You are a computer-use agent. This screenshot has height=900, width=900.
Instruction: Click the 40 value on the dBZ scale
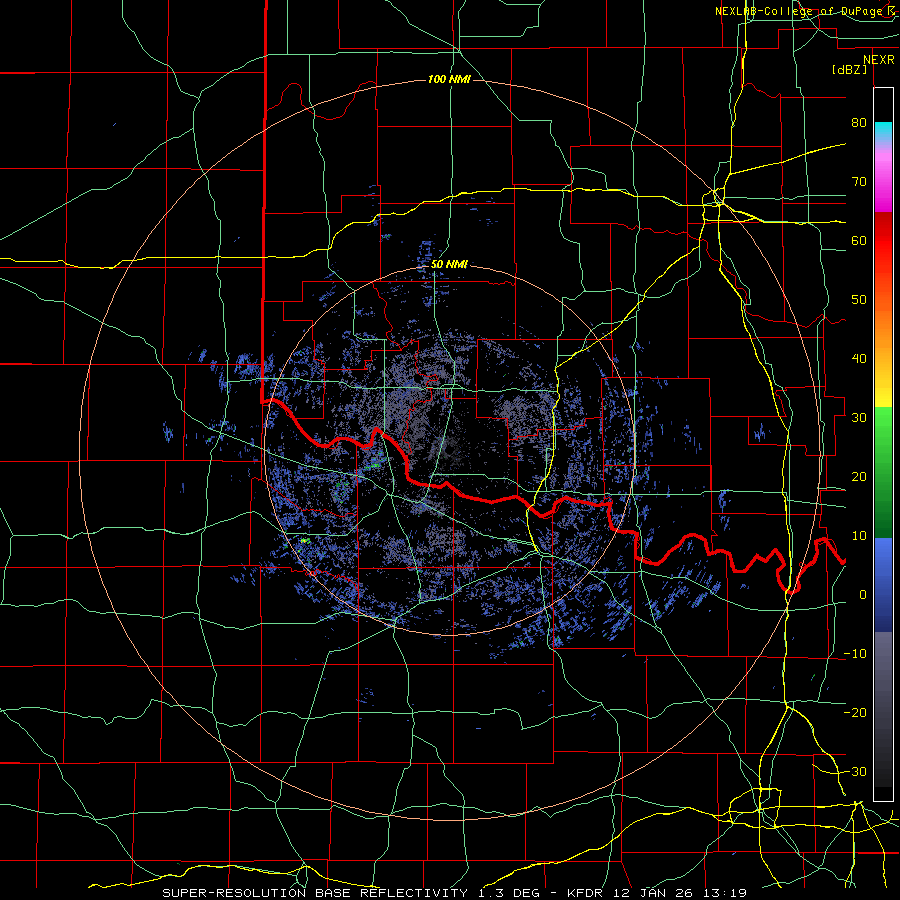pyautogui.click(x=859, y=359)
